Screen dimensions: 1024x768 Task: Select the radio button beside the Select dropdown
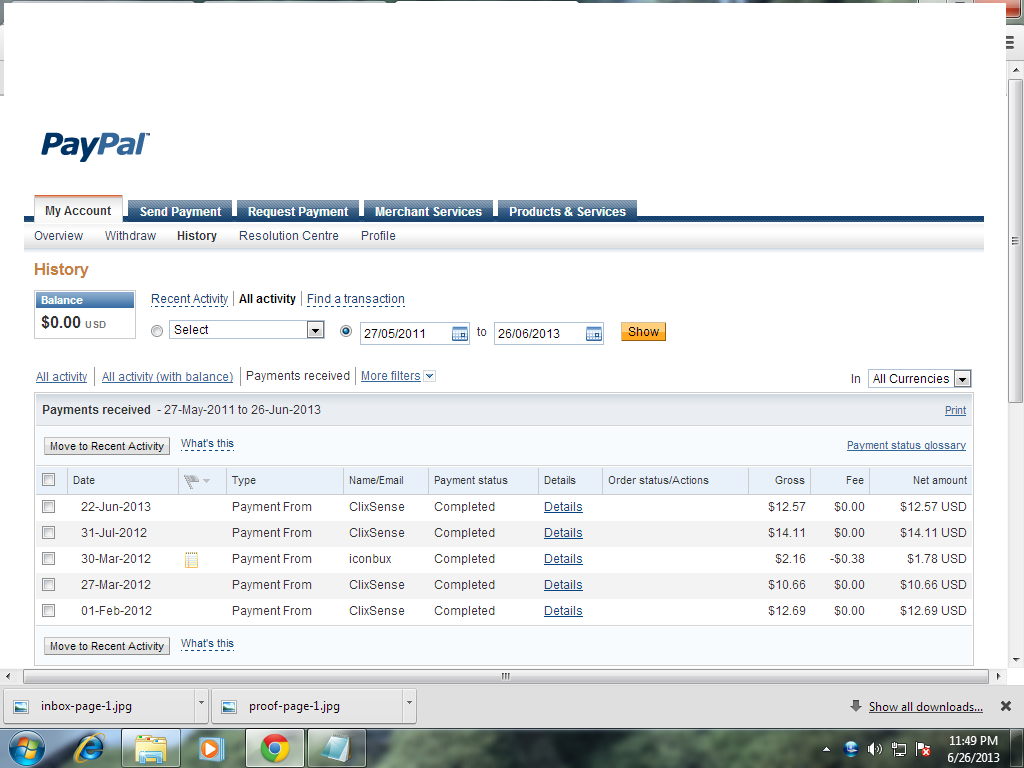(157, 331)
